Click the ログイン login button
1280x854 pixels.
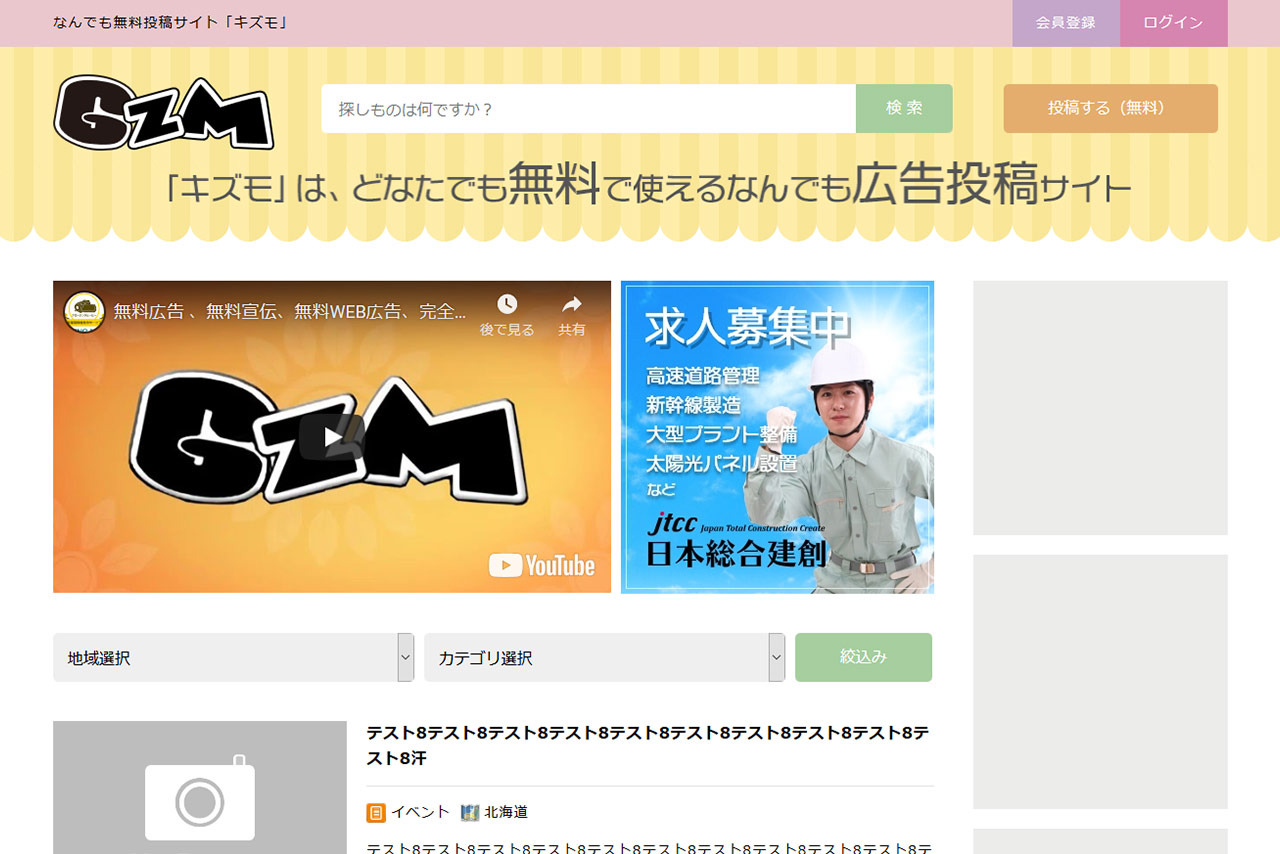coord(1174,23)
